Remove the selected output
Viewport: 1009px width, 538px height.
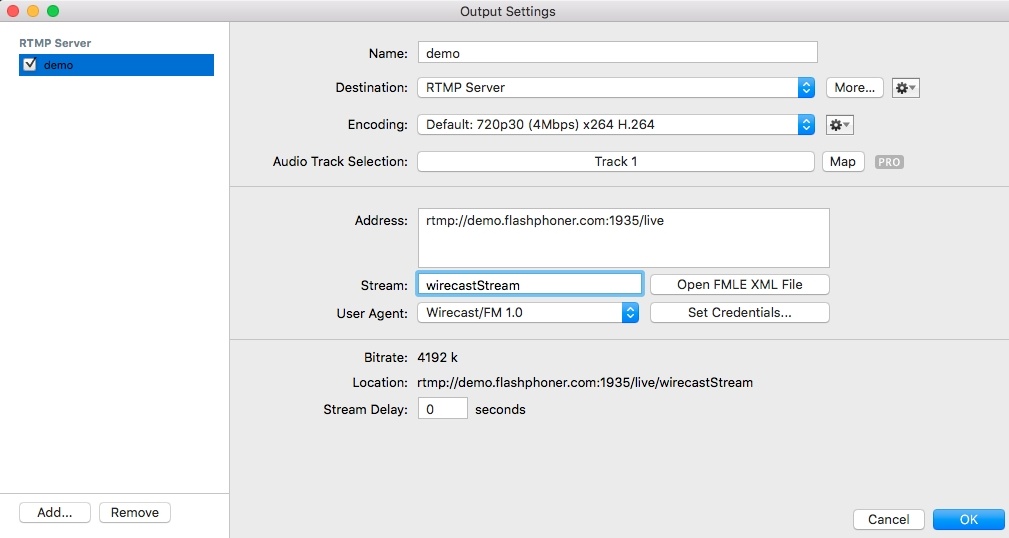135,513
